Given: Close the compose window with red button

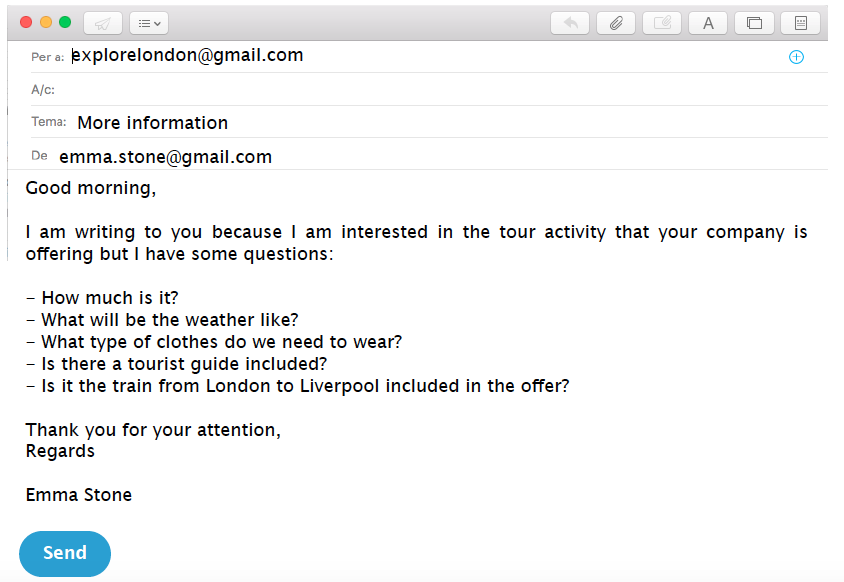Looking at the screenshot, I should tap(26, 22).
